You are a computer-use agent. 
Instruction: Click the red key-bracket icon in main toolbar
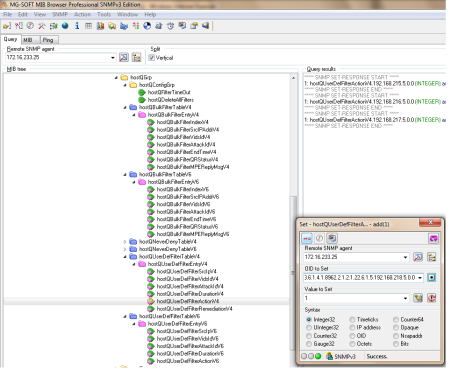coord(19,26)
